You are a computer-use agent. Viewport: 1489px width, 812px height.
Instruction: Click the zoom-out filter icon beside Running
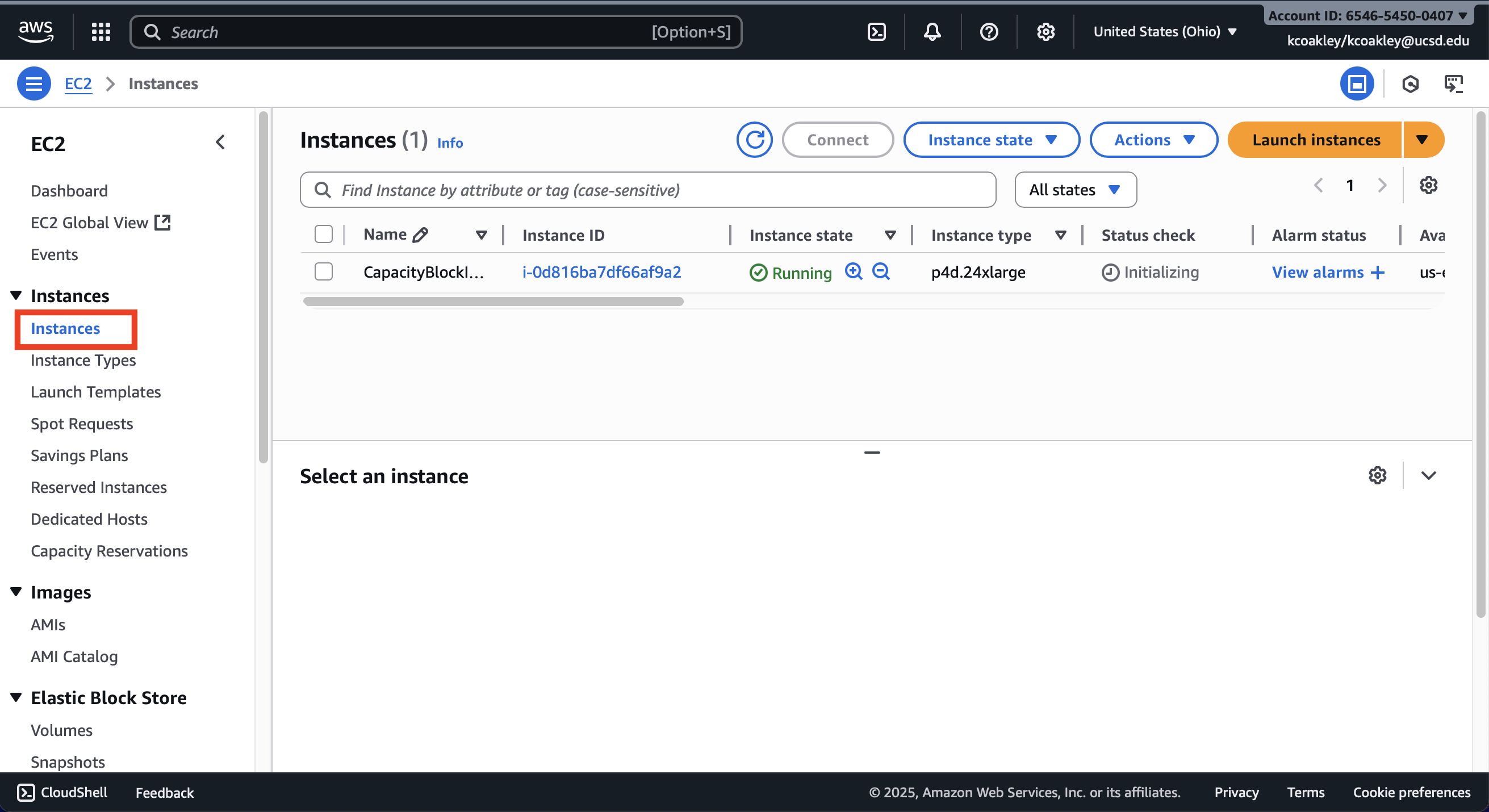pos(880,271)
